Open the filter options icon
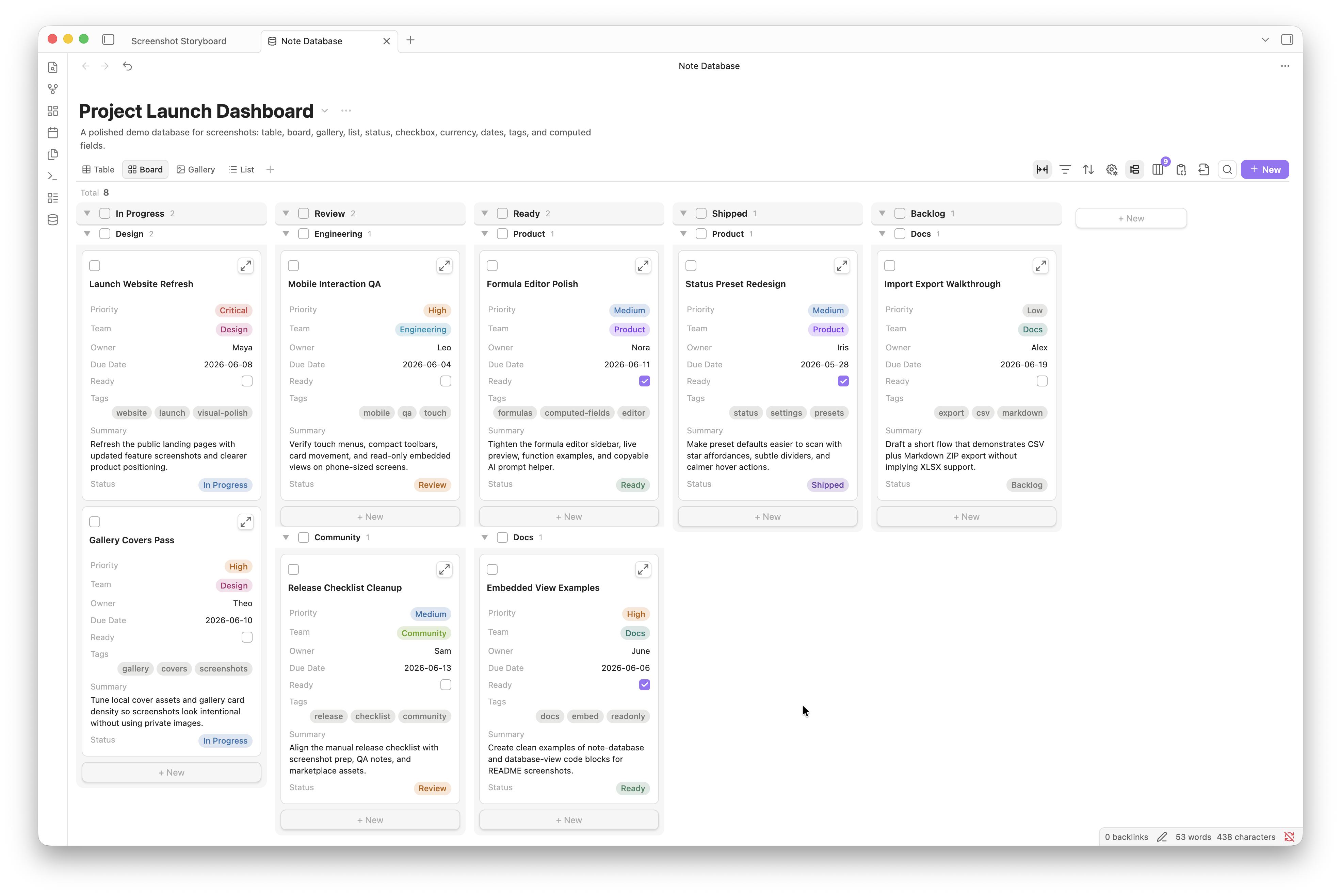 pos(1065,170)
